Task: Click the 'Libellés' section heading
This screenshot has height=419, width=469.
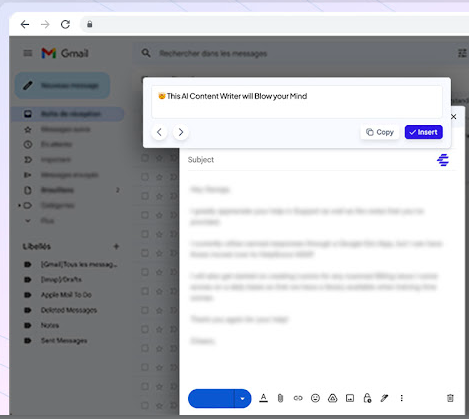Action: [x=37, y=246]
